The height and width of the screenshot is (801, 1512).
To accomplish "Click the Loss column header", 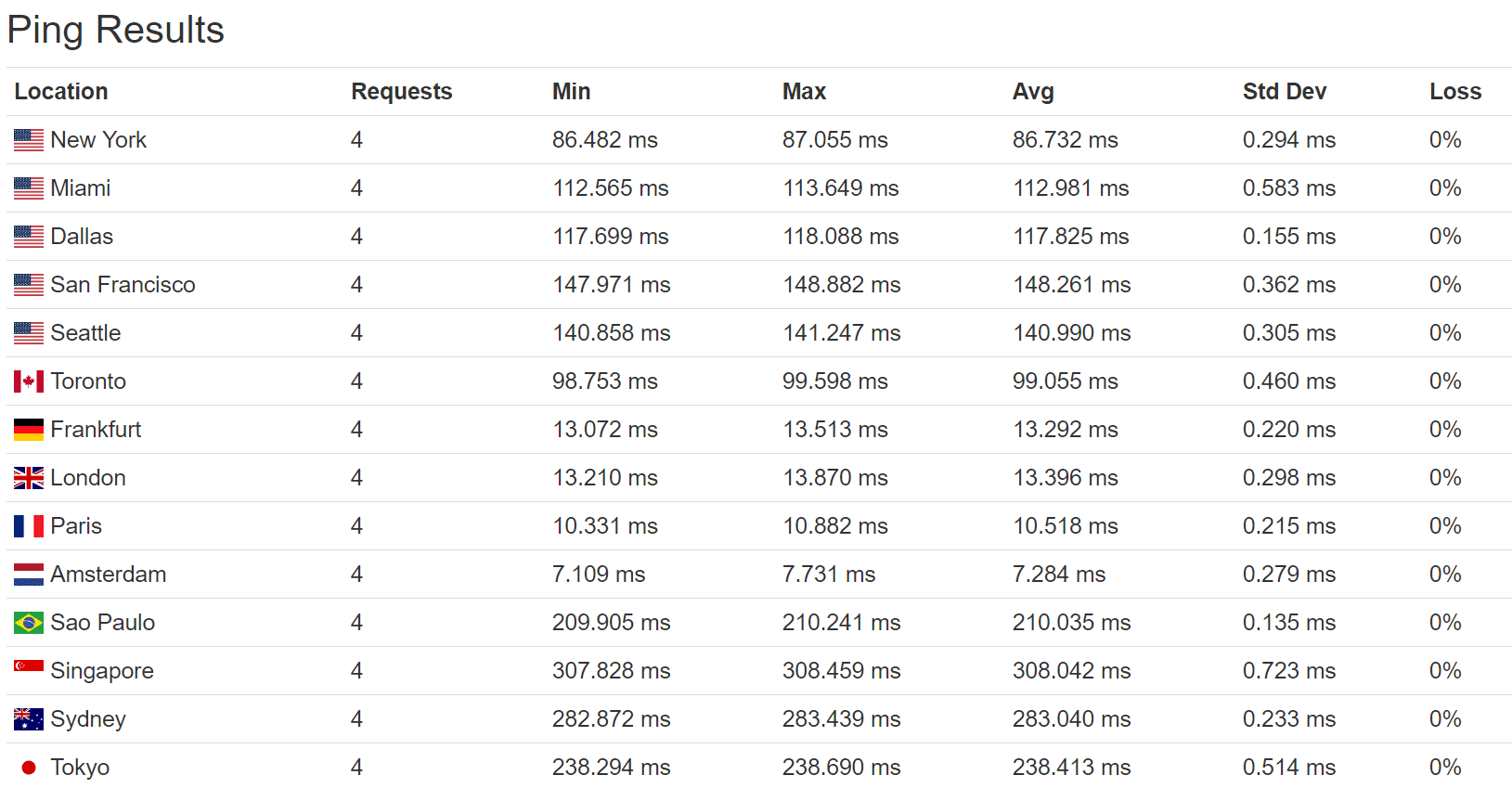I will (x=1454, y=92).
